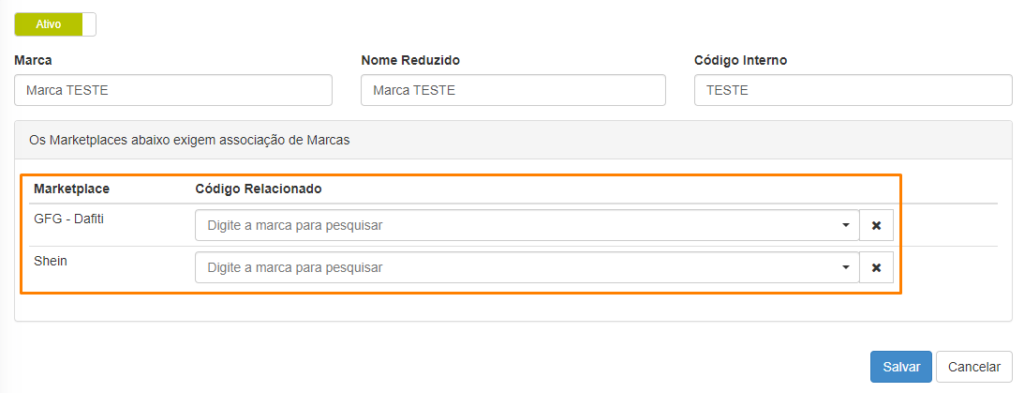
Task: Click the Código Interno field label
Action: click(x=741, y=60)
